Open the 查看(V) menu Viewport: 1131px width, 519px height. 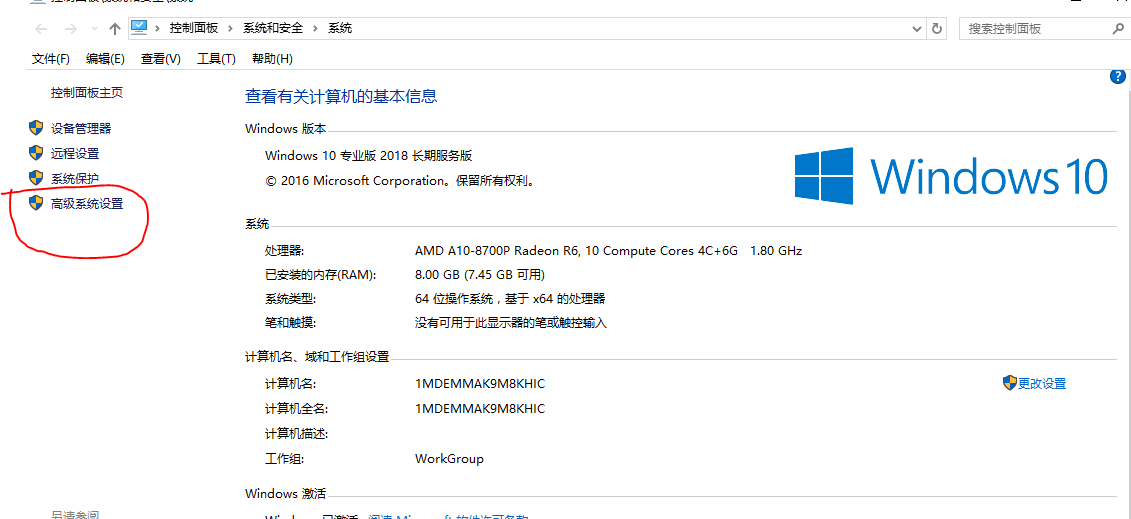click(x=161, y=59)
